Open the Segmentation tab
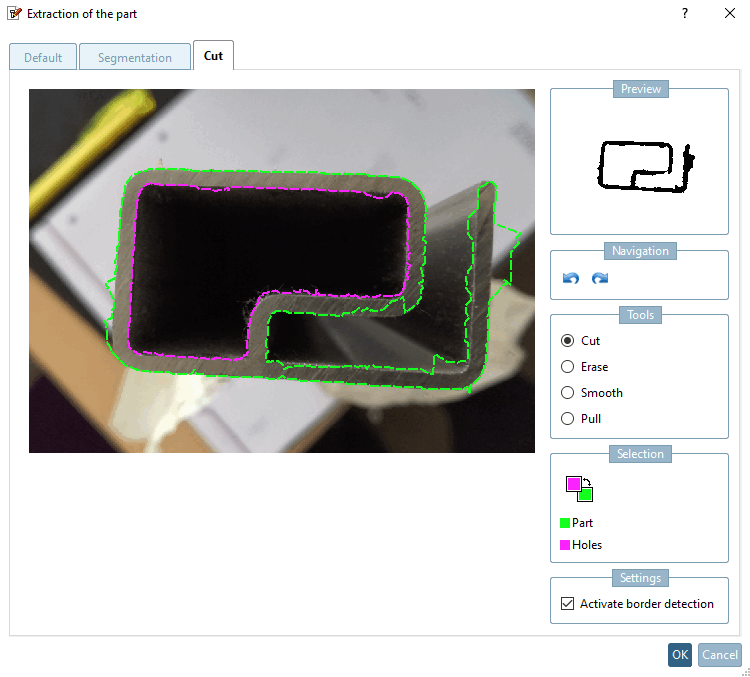 pos(135,57)
